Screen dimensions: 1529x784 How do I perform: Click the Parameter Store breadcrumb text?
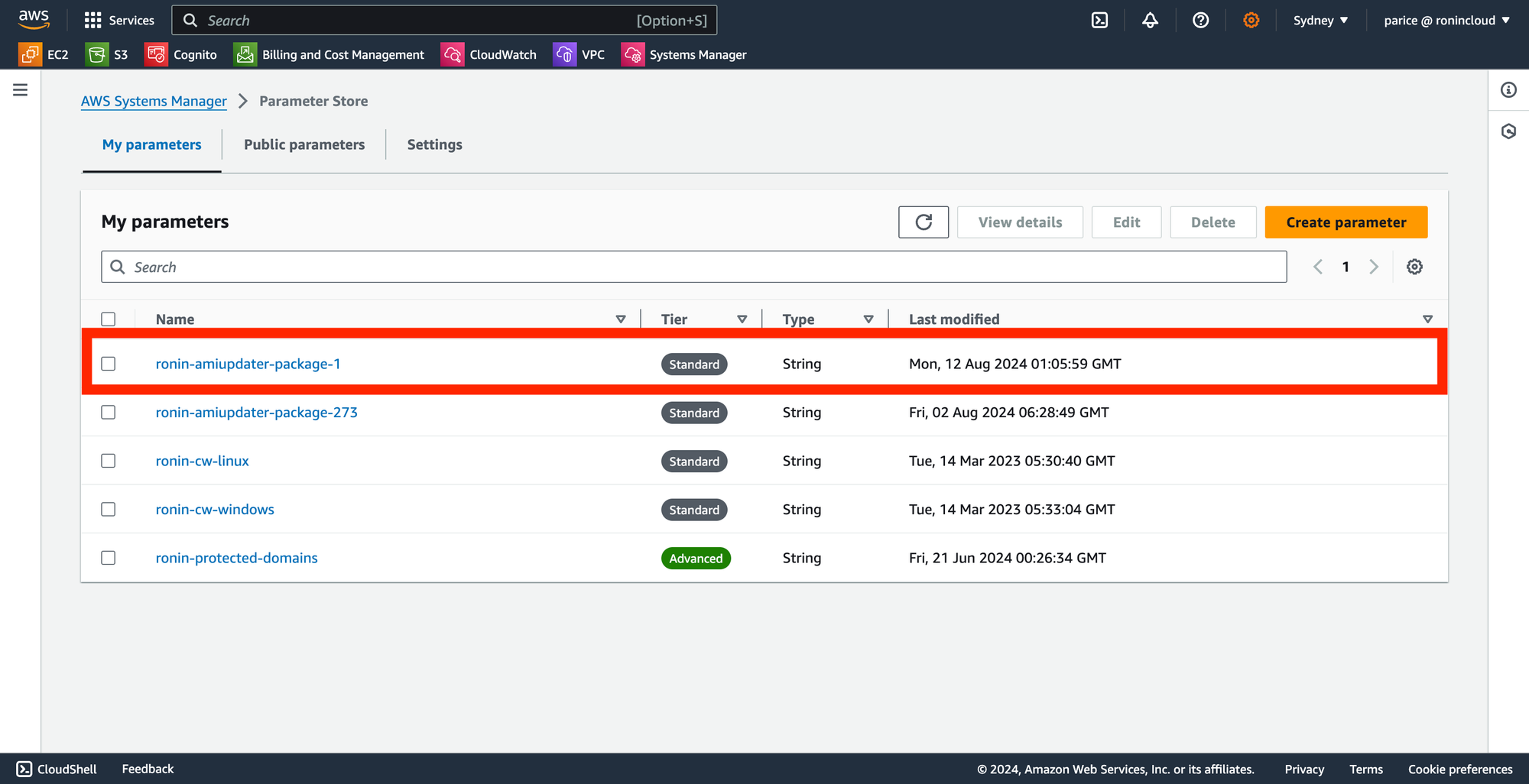point(313,102)
